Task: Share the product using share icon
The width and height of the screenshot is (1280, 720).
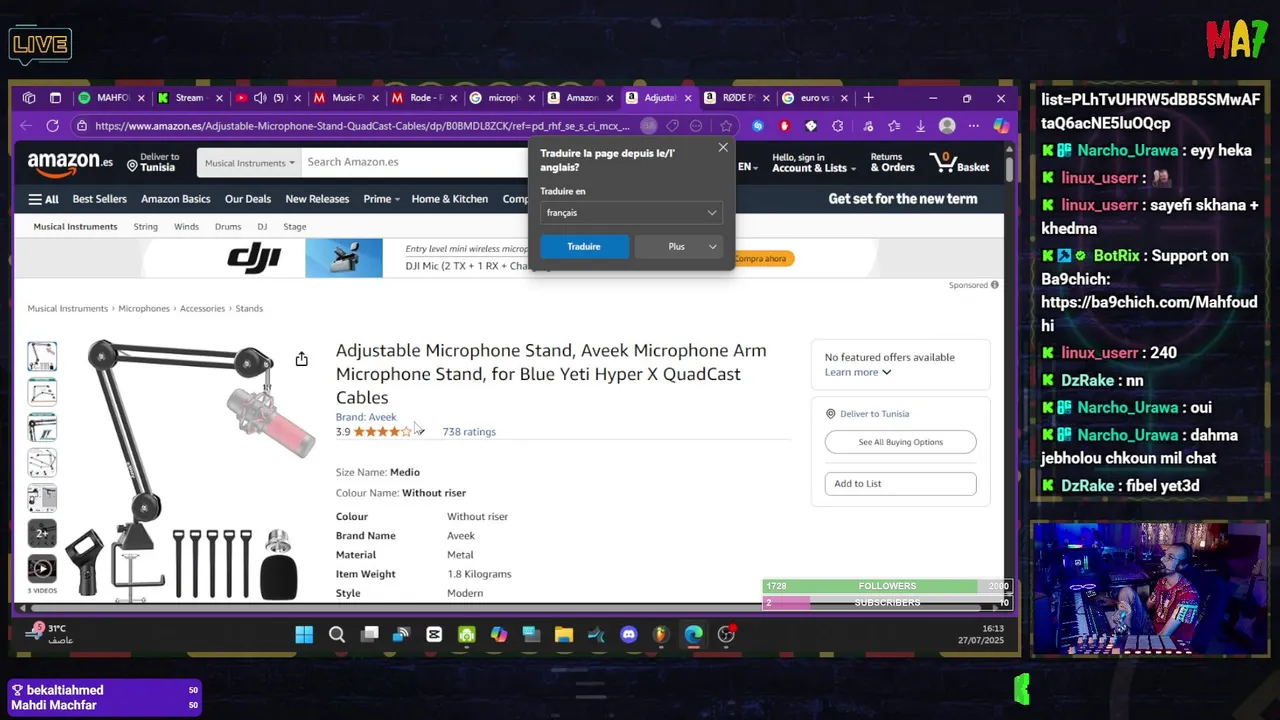Action: (301, 359)
